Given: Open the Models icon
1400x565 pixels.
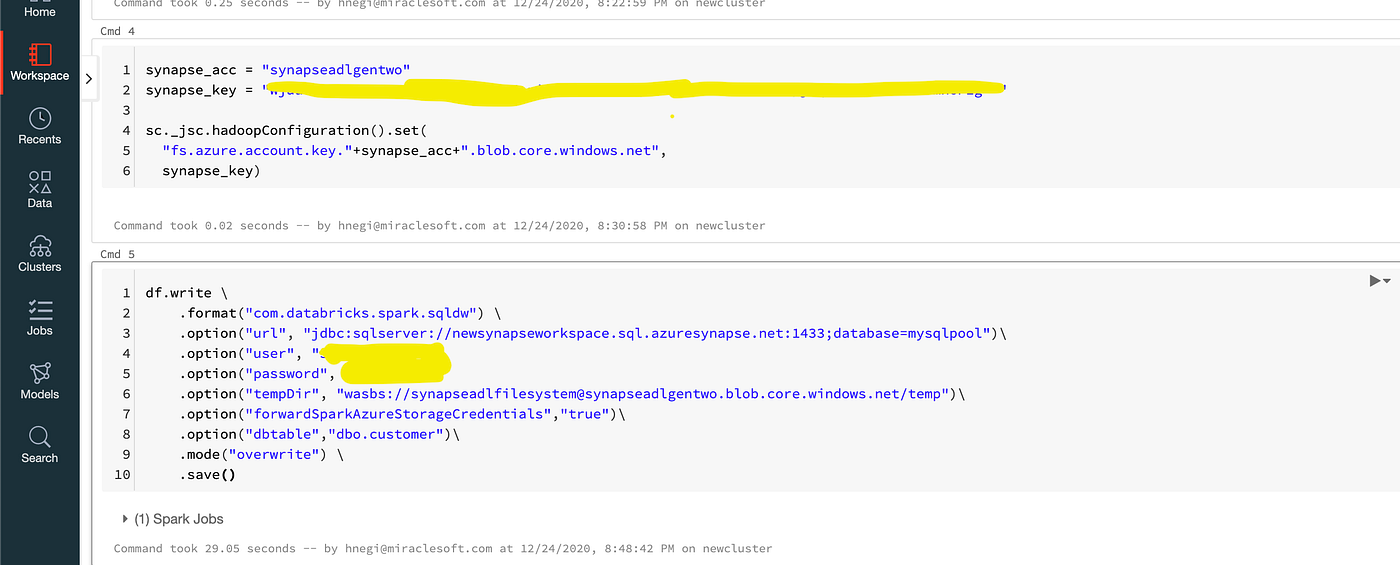Looking at the screenshot, I should point(40,373).
